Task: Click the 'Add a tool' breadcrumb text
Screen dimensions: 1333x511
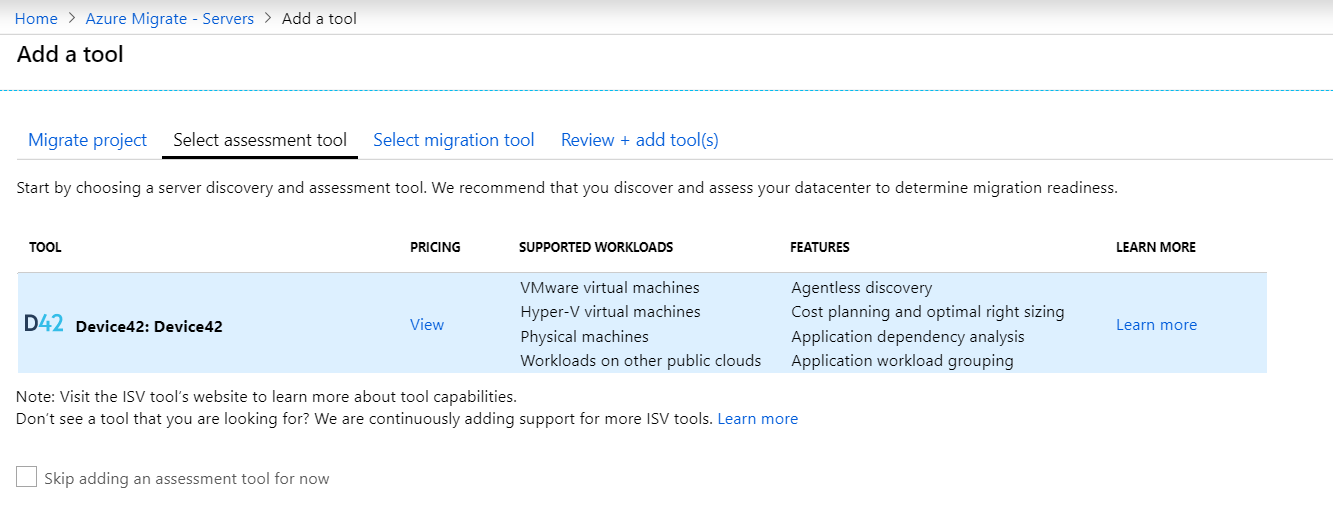Action: click(319, 18)
